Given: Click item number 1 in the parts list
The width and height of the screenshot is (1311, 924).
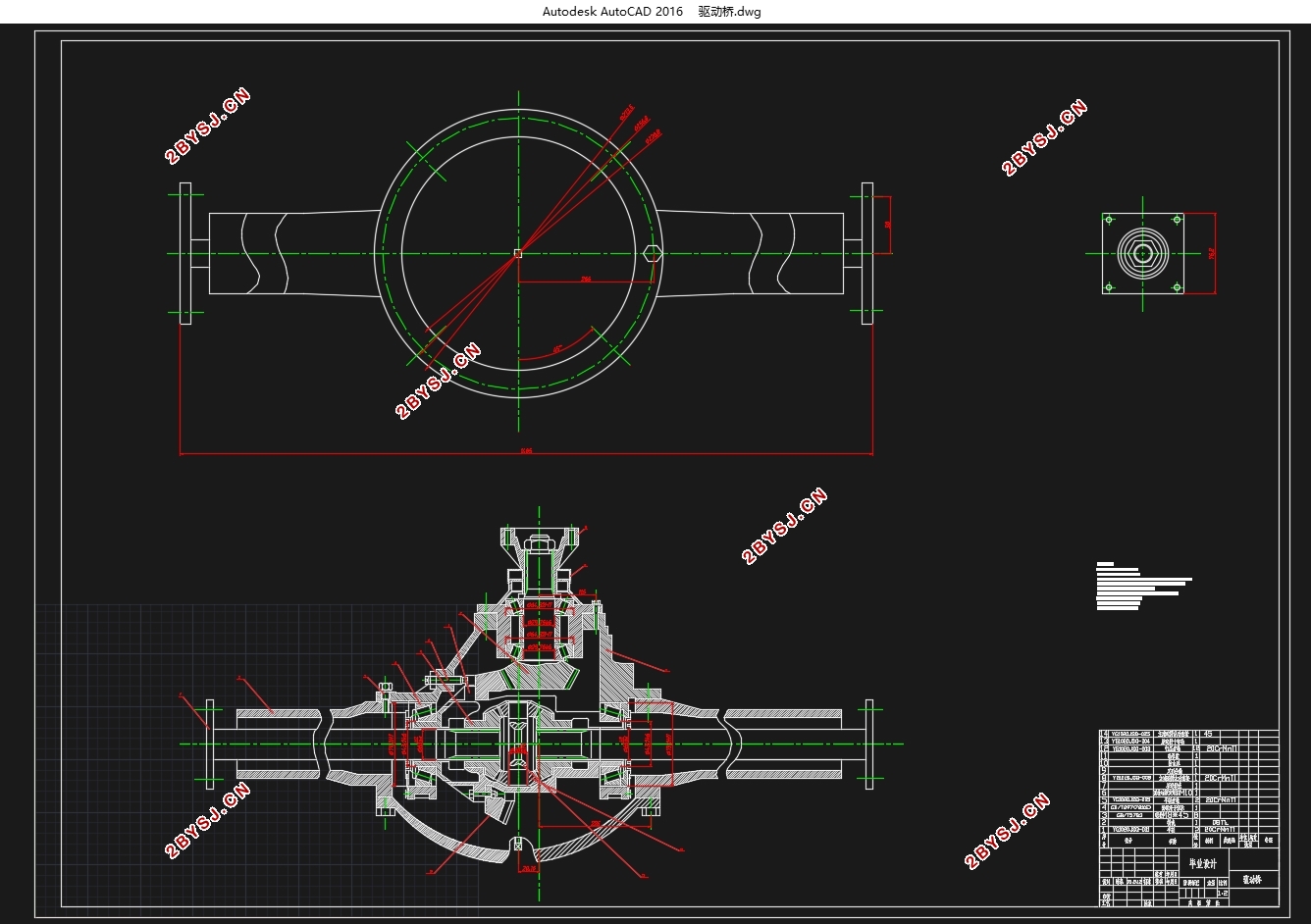Looking at the screenshot, I should [x=1104, y=830].
